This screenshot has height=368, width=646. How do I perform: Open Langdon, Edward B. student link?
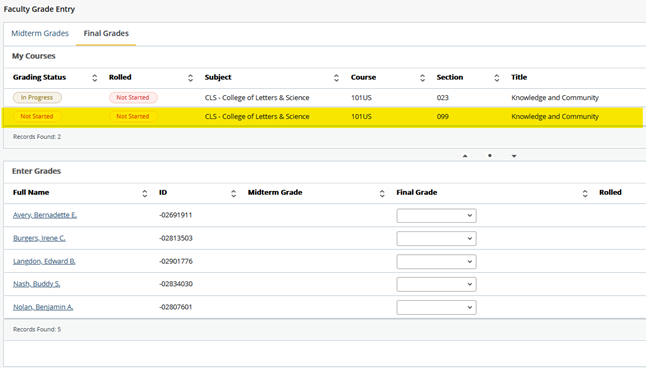coord(44,261)
